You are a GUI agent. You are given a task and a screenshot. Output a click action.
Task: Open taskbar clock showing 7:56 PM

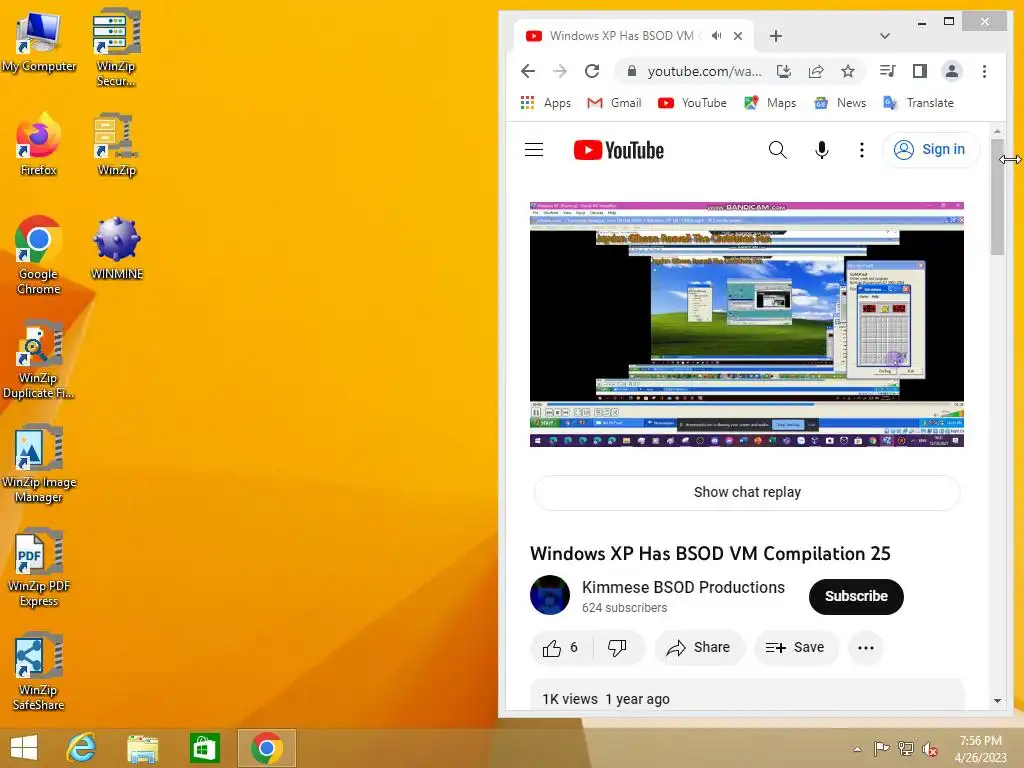[980, 749]
